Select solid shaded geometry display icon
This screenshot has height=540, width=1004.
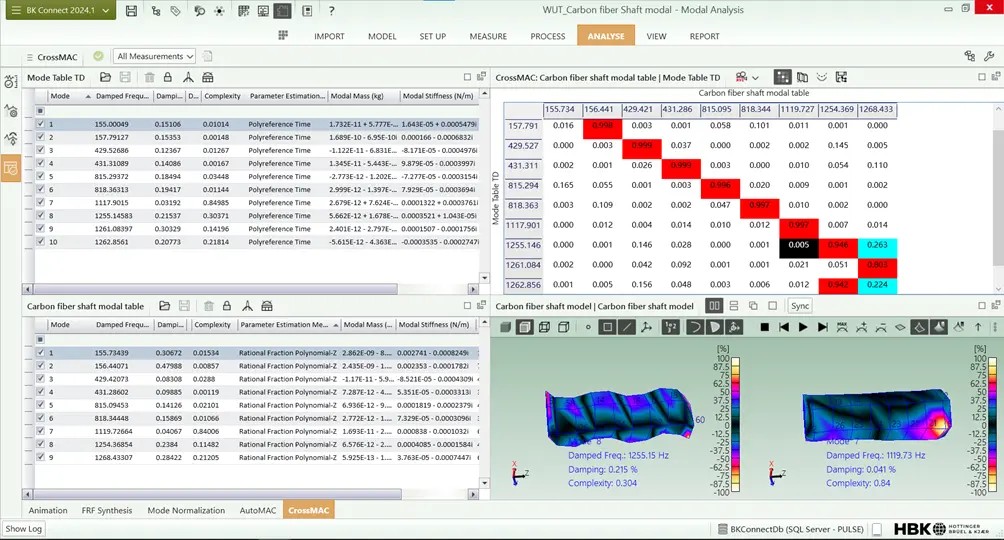(x=505, y=327)
